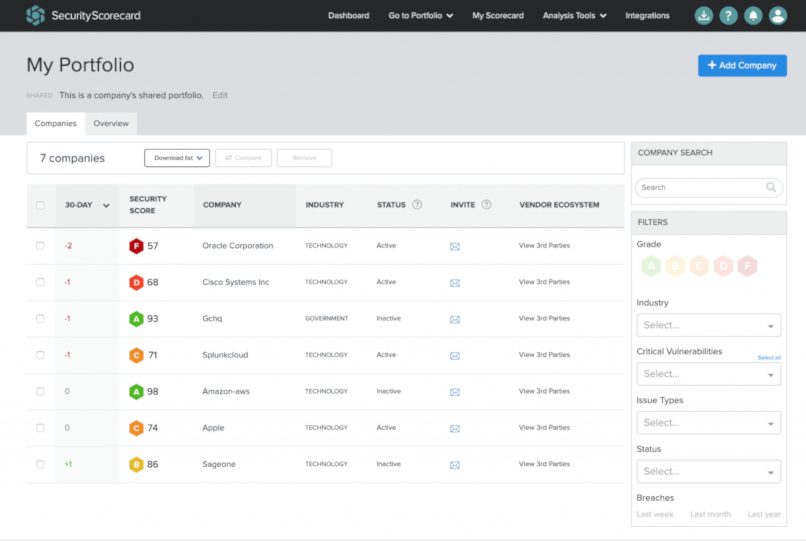Open the notifications bell icon

[753, 15]
